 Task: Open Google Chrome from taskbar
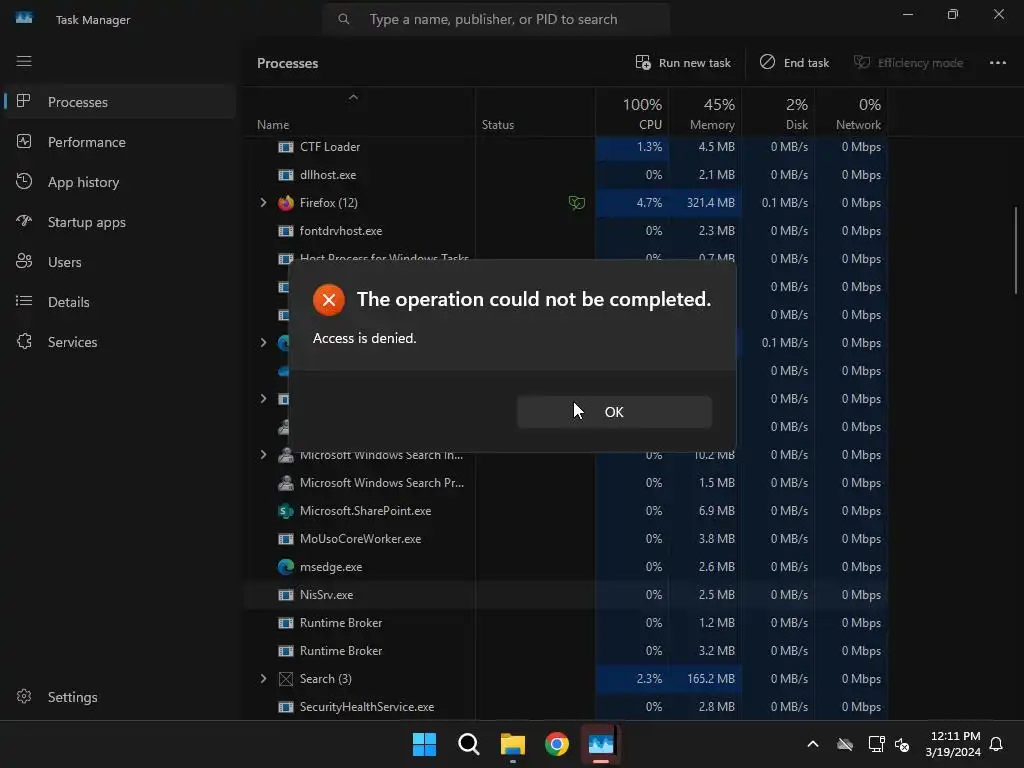[557, 744]
